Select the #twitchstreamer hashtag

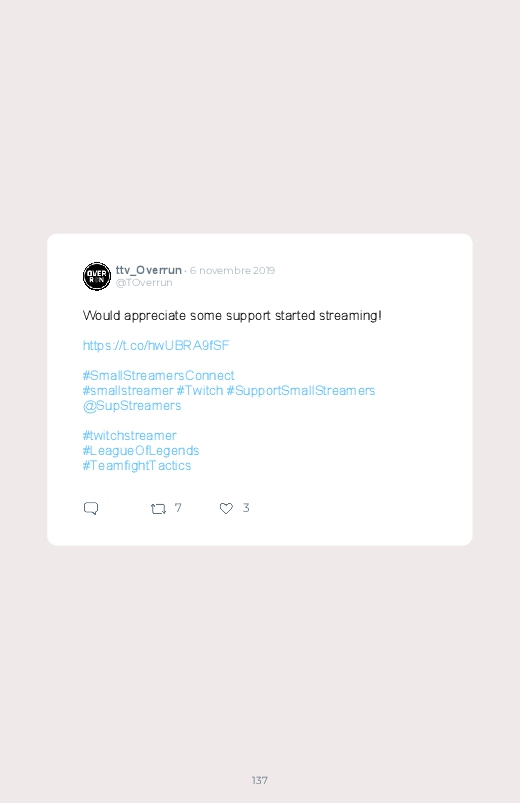129,436
